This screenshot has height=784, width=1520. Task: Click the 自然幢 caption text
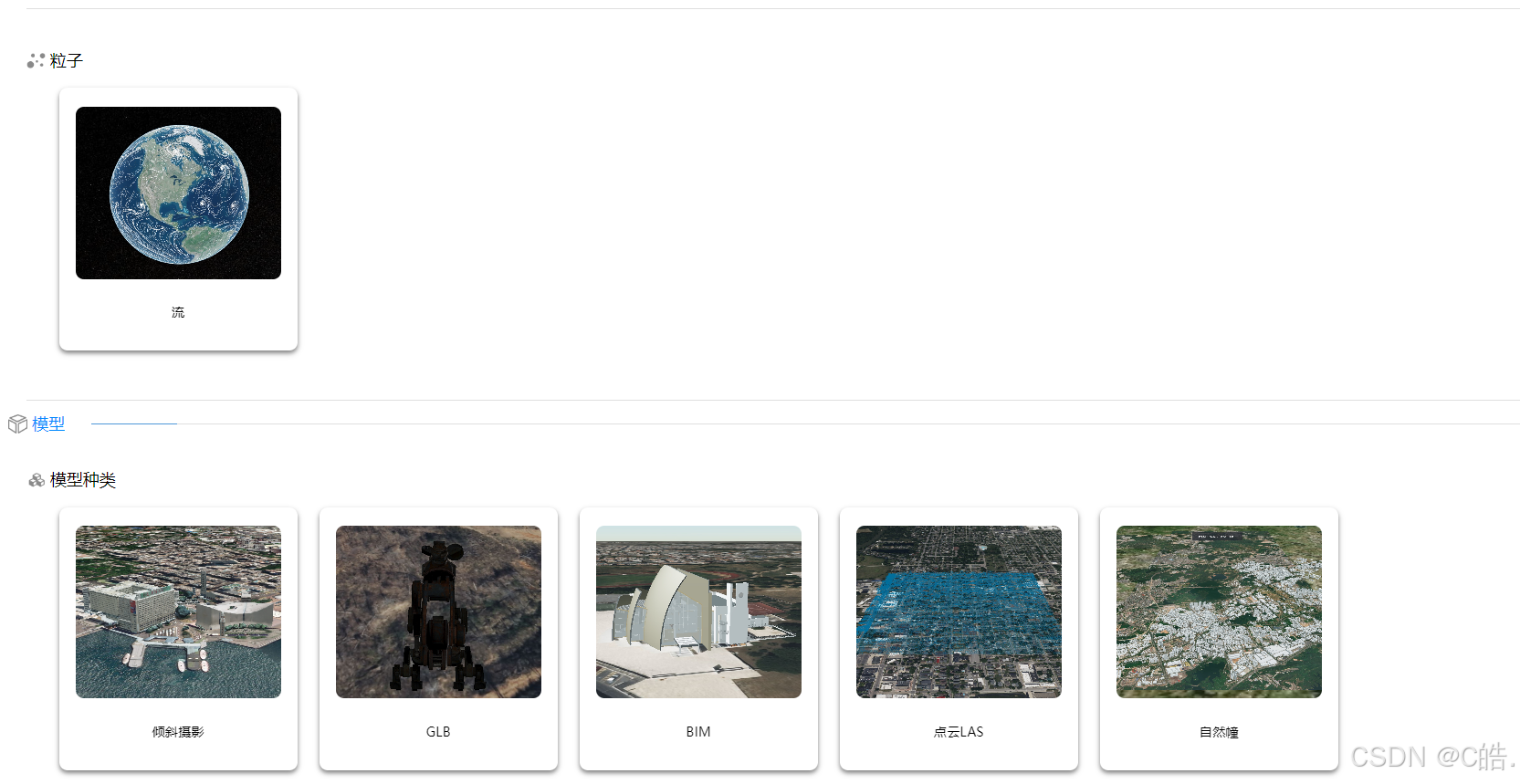(1219, 732)
